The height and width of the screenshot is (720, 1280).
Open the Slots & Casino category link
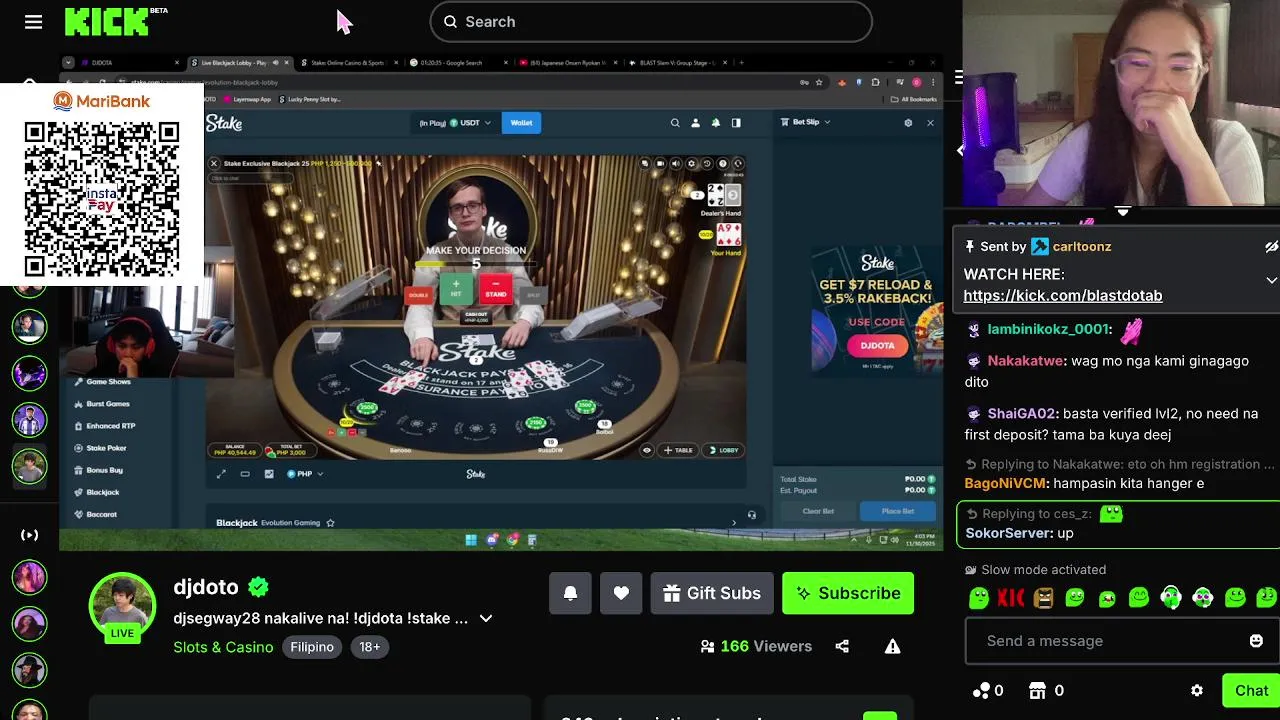click(223, 647)
